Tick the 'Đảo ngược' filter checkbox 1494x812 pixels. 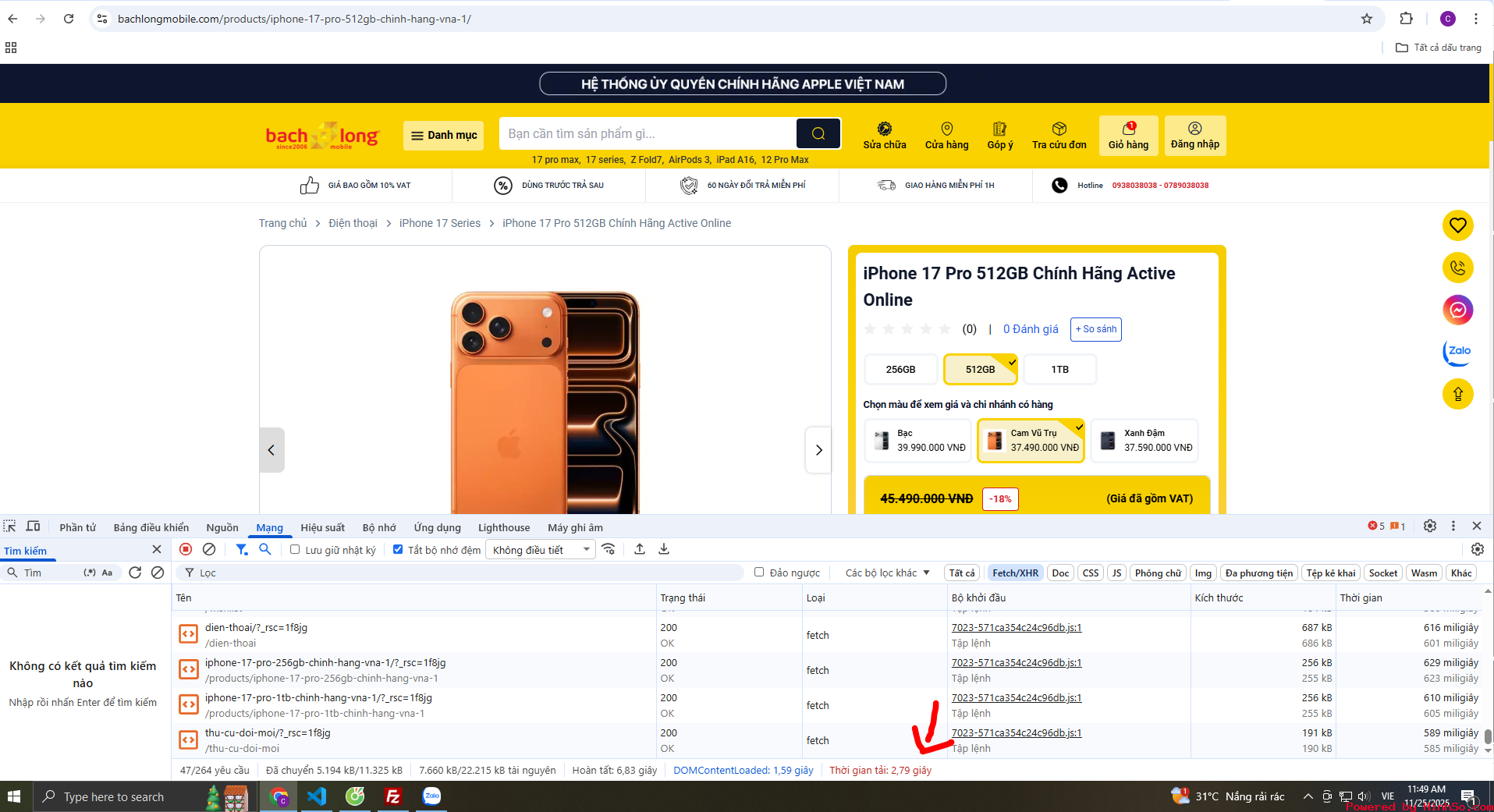click(759, 573)
